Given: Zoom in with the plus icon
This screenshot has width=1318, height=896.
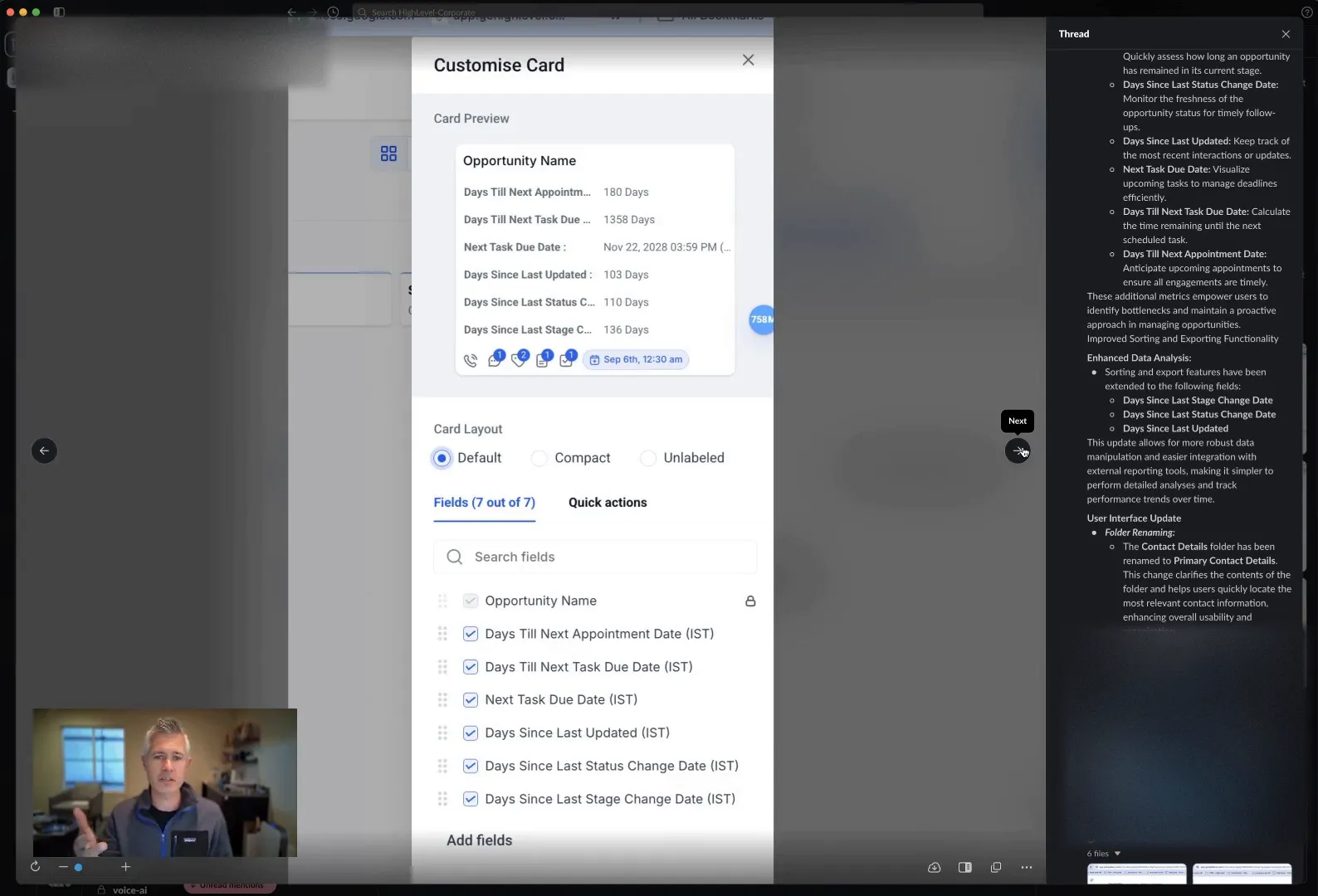Looking at the screenshot, I should (x=125, y=866).
